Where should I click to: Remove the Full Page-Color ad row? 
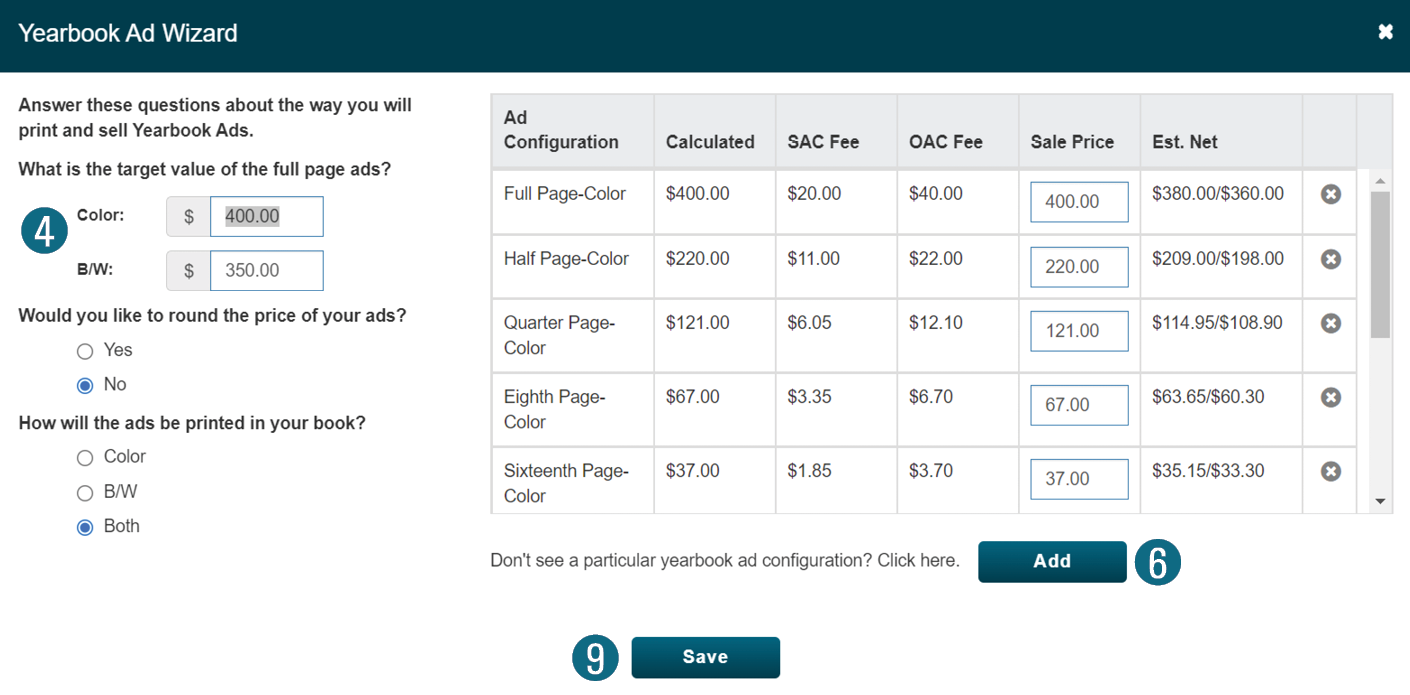(1330, 194)
